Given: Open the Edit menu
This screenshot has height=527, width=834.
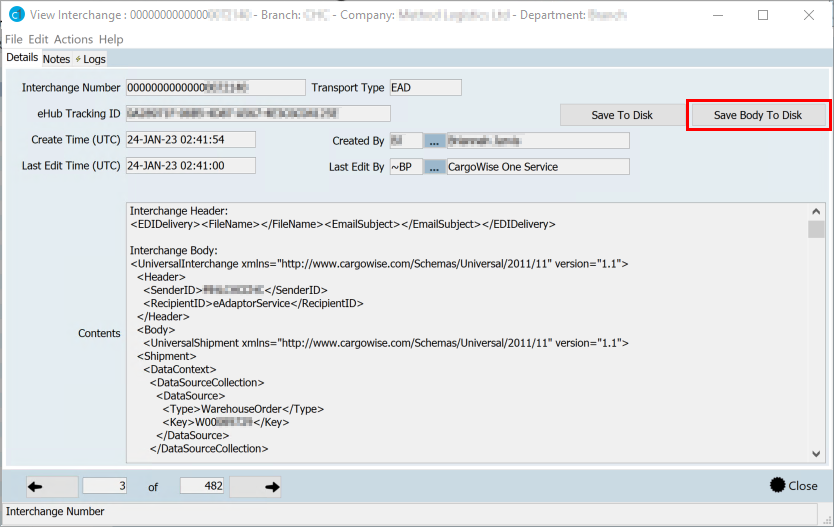Looking at the screenshot, I should [x=38, y=39].
